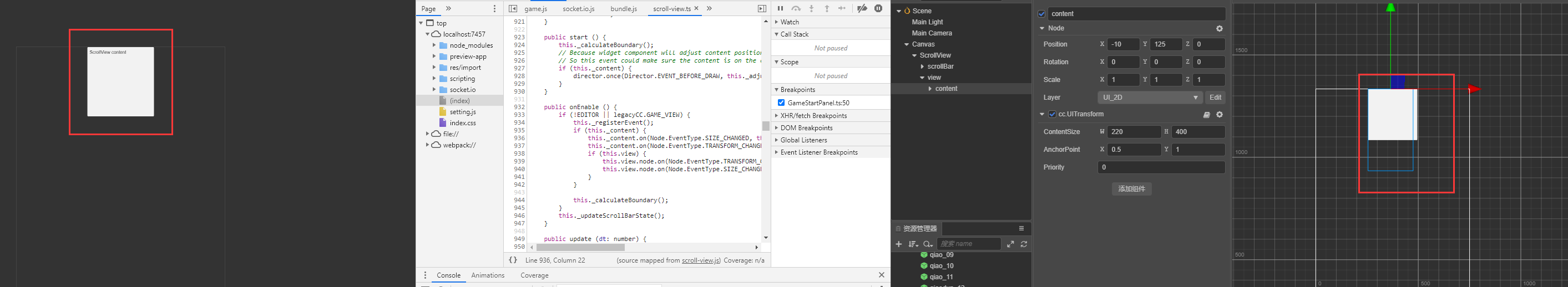1568x287 pixels.
Task: Disable the cc.UITransform component checkbox
Action: [x=1052, y=114]
